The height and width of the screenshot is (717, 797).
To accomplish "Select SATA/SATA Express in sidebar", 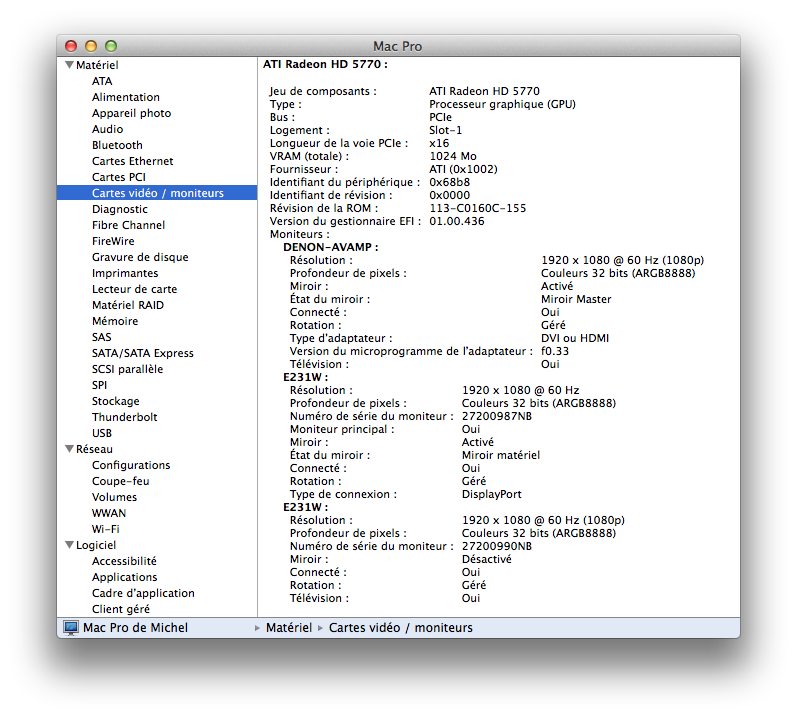I will [143, 353].
